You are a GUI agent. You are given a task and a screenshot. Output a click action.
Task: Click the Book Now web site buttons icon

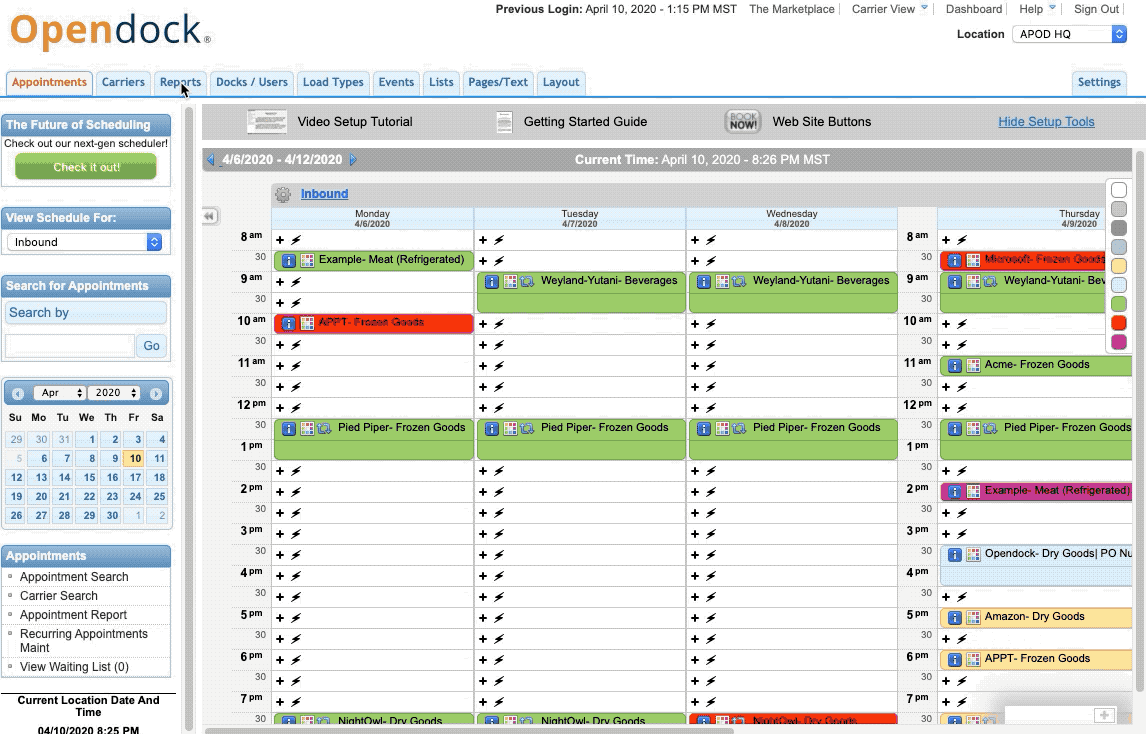743,121
